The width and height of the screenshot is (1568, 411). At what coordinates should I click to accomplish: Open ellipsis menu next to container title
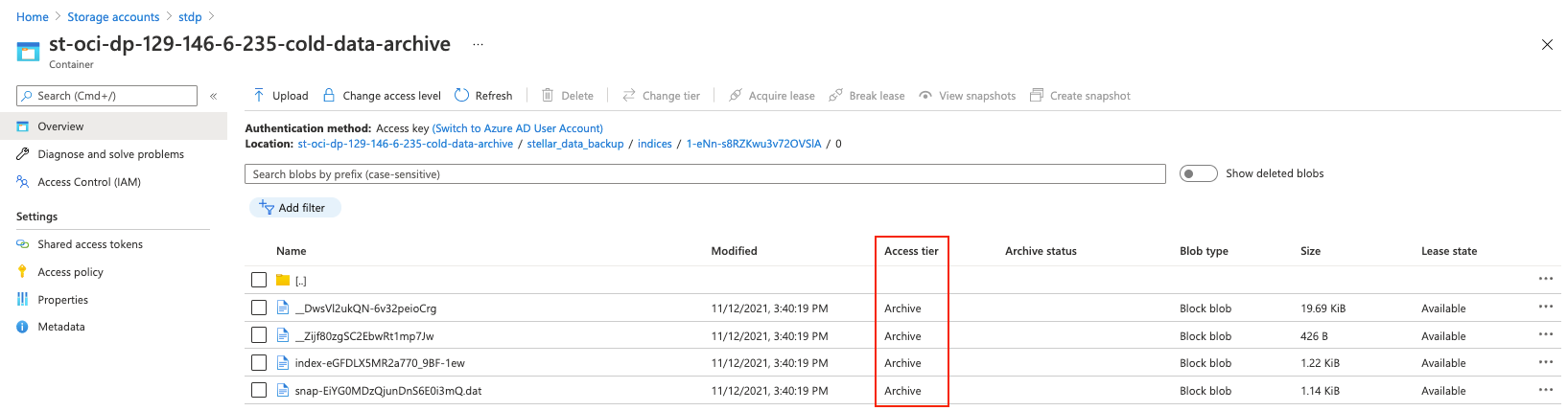(x=478, y=45)
